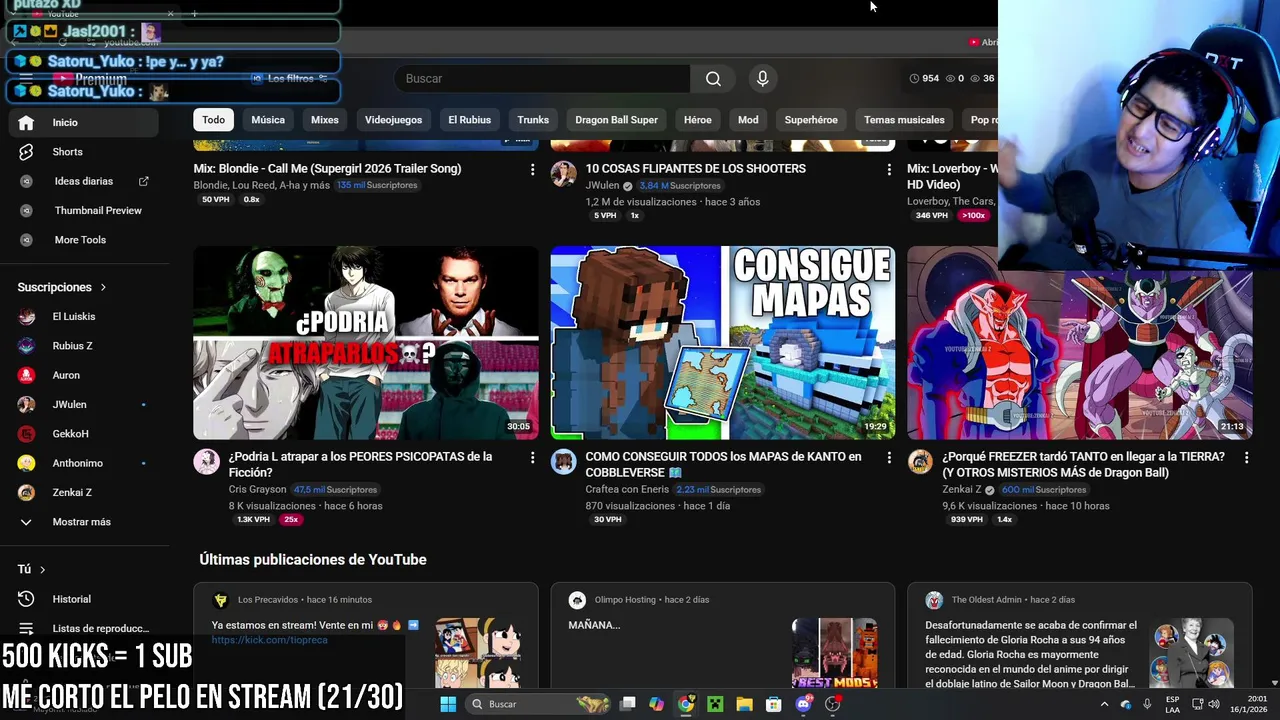Open Discord from taskbar
Image resolution: width=1280 pixels, height=720 pixels.
pos(803,704)
